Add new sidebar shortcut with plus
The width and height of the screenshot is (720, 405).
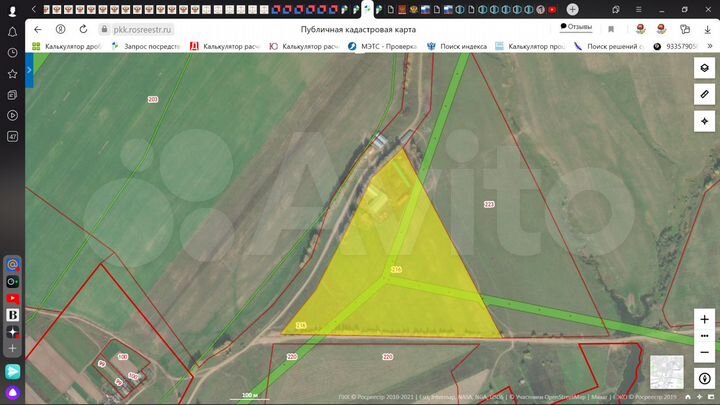click(x=12, y=348)
